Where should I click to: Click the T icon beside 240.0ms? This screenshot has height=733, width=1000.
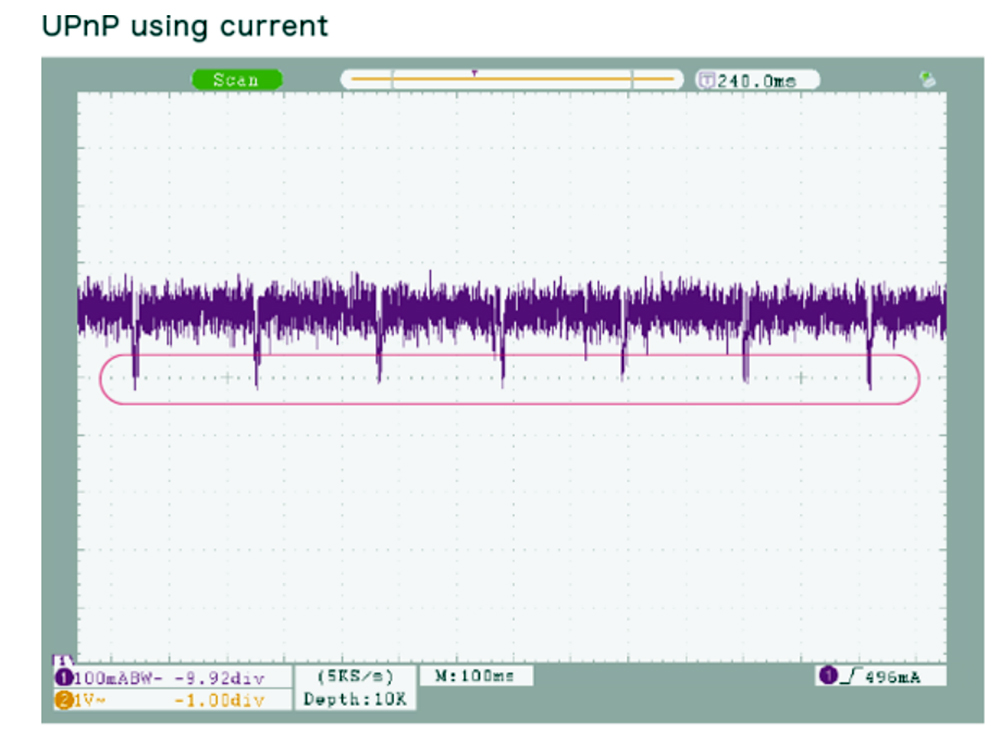coord(706,80)
